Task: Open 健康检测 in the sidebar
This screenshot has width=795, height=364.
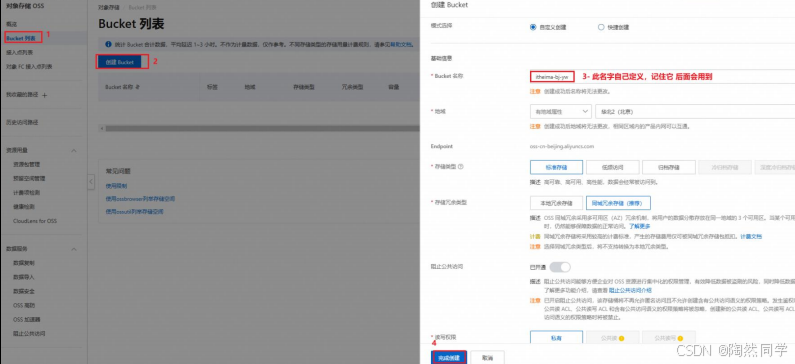Action: (x=24, y=207)
